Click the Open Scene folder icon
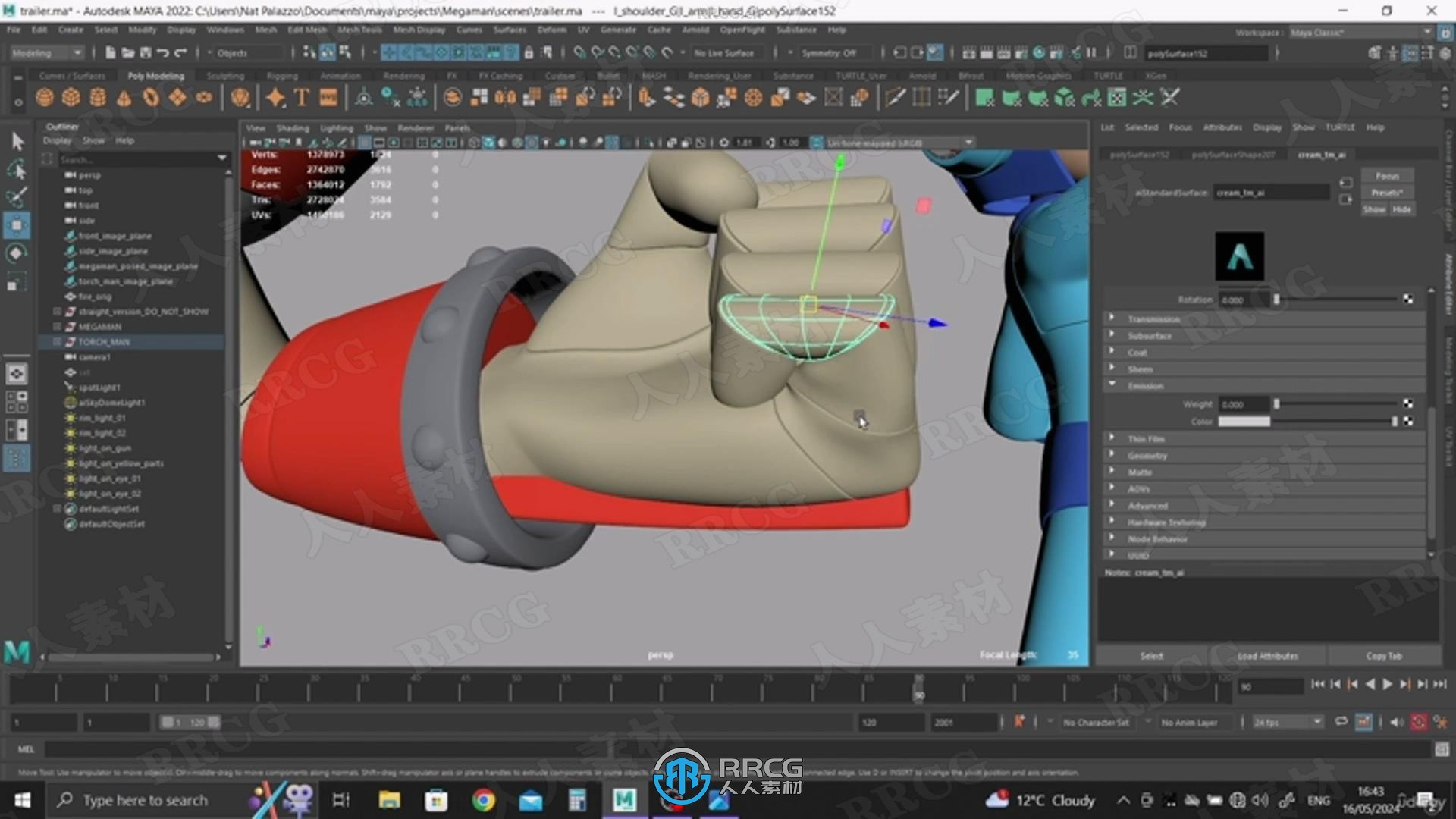The image size is (1456, 819). [127, 53]
